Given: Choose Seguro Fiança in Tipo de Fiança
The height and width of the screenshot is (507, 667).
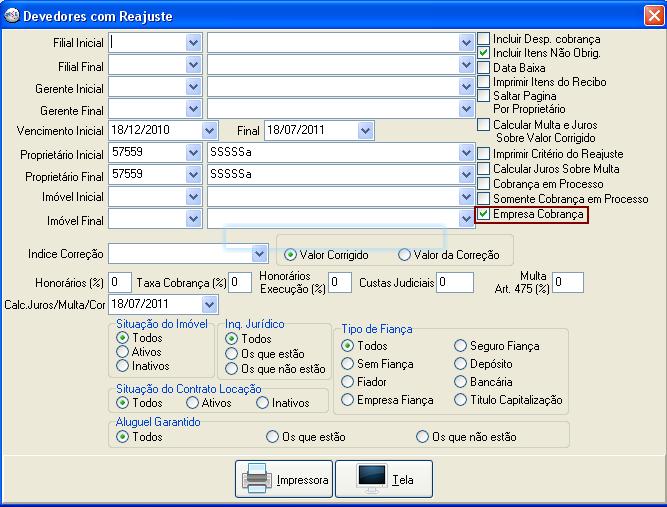Looking at the screenshot, I should pos(461,346).
